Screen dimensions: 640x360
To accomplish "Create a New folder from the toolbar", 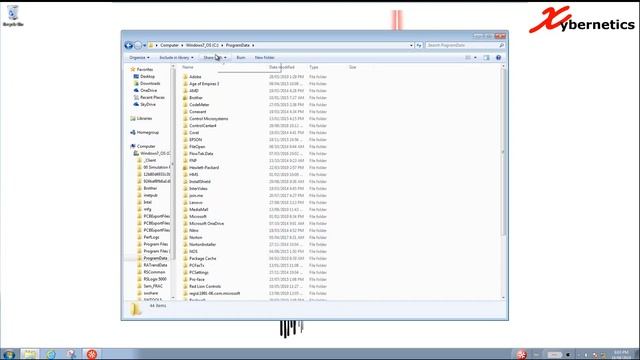I will coord(264,58).
